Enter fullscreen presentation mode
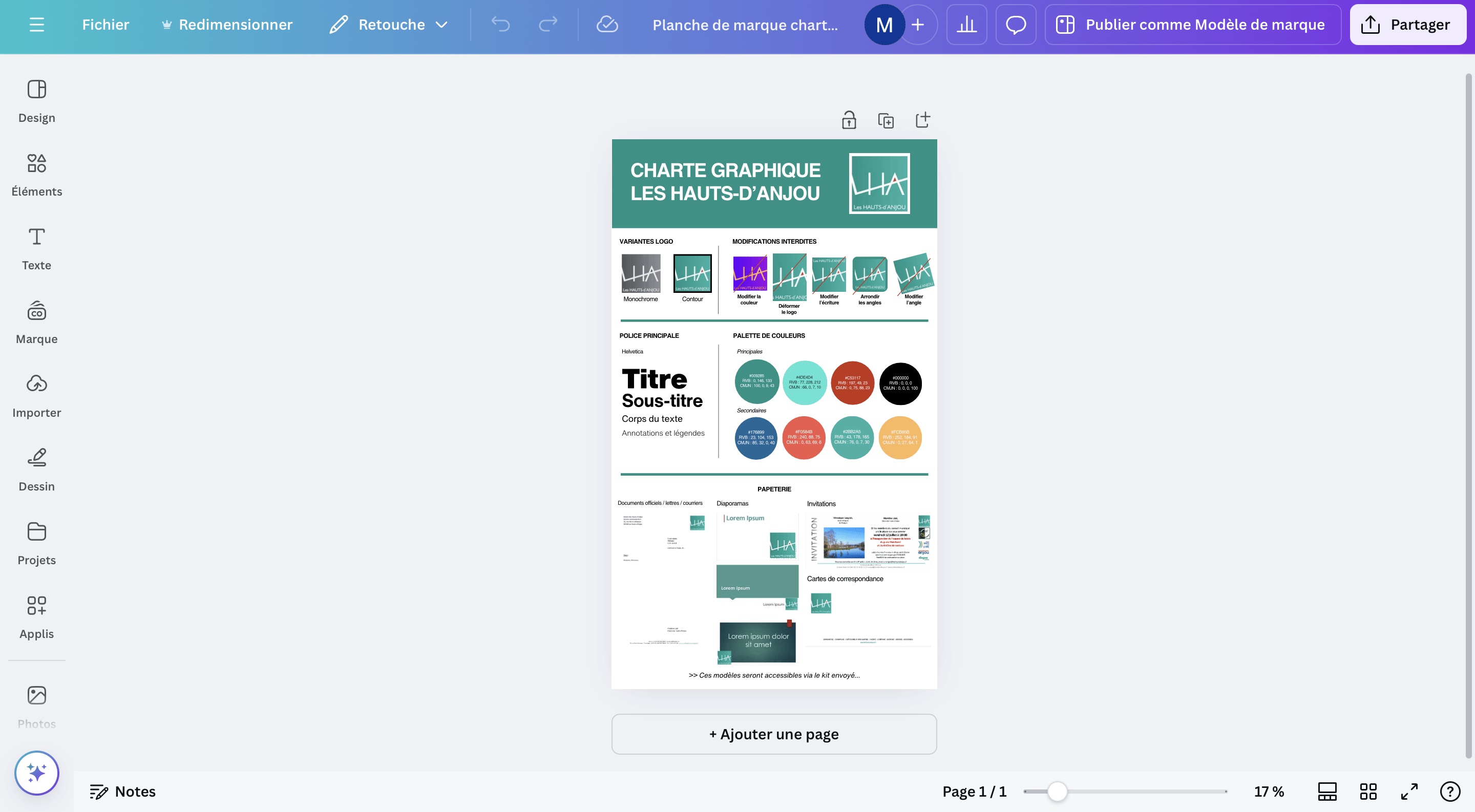Image resolution: width=1475 pixels, height=812 pixels. click(x=1409, y=792)
